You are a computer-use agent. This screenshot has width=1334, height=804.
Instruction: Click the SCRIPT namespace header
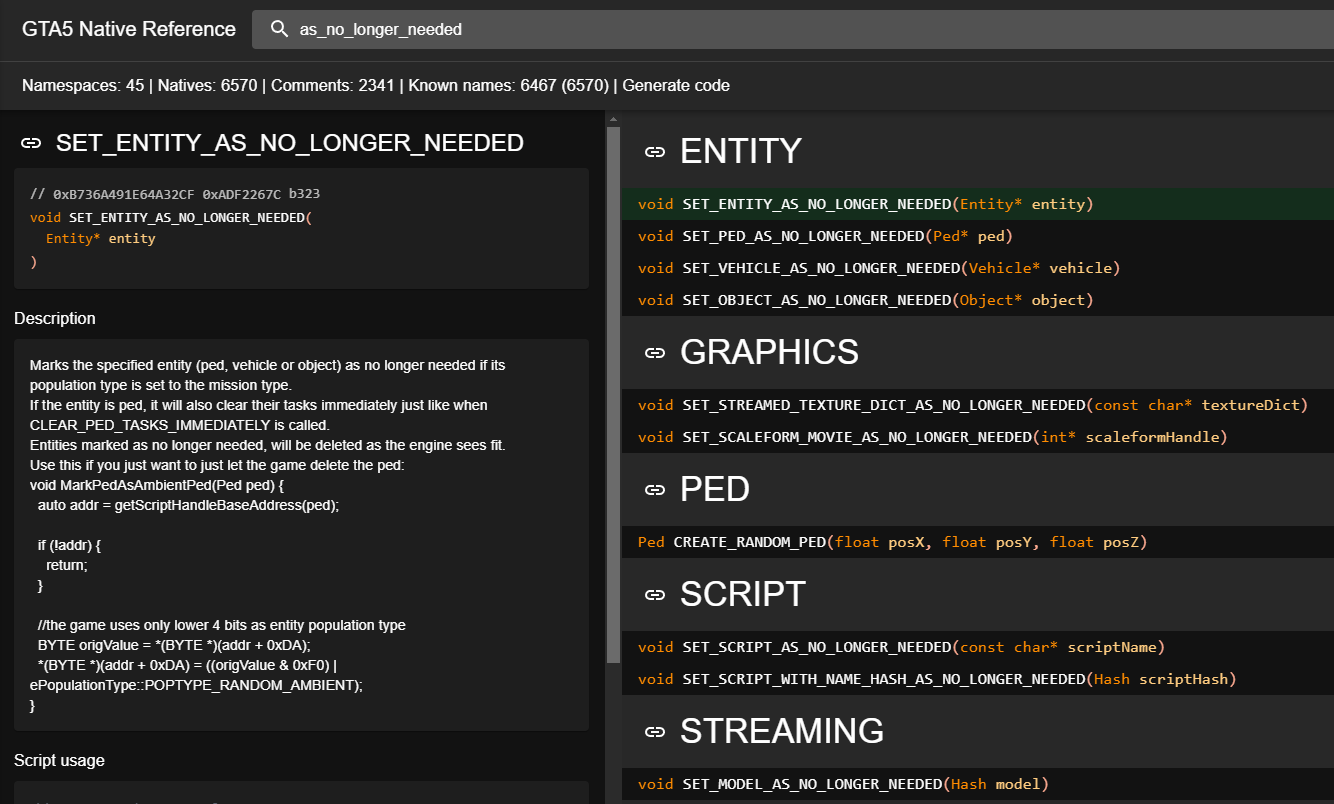[743, 594]
